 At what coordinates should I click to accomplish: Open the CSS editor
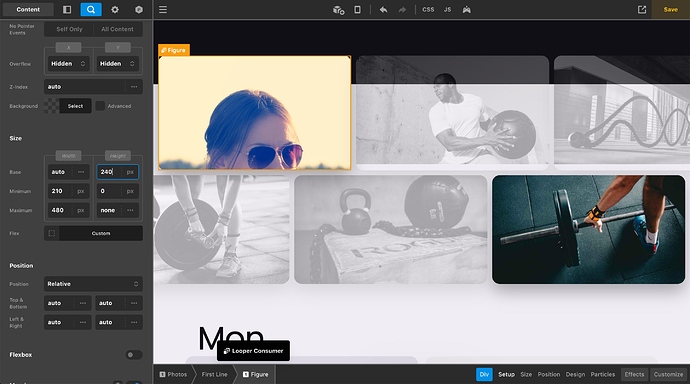(428, 9)
